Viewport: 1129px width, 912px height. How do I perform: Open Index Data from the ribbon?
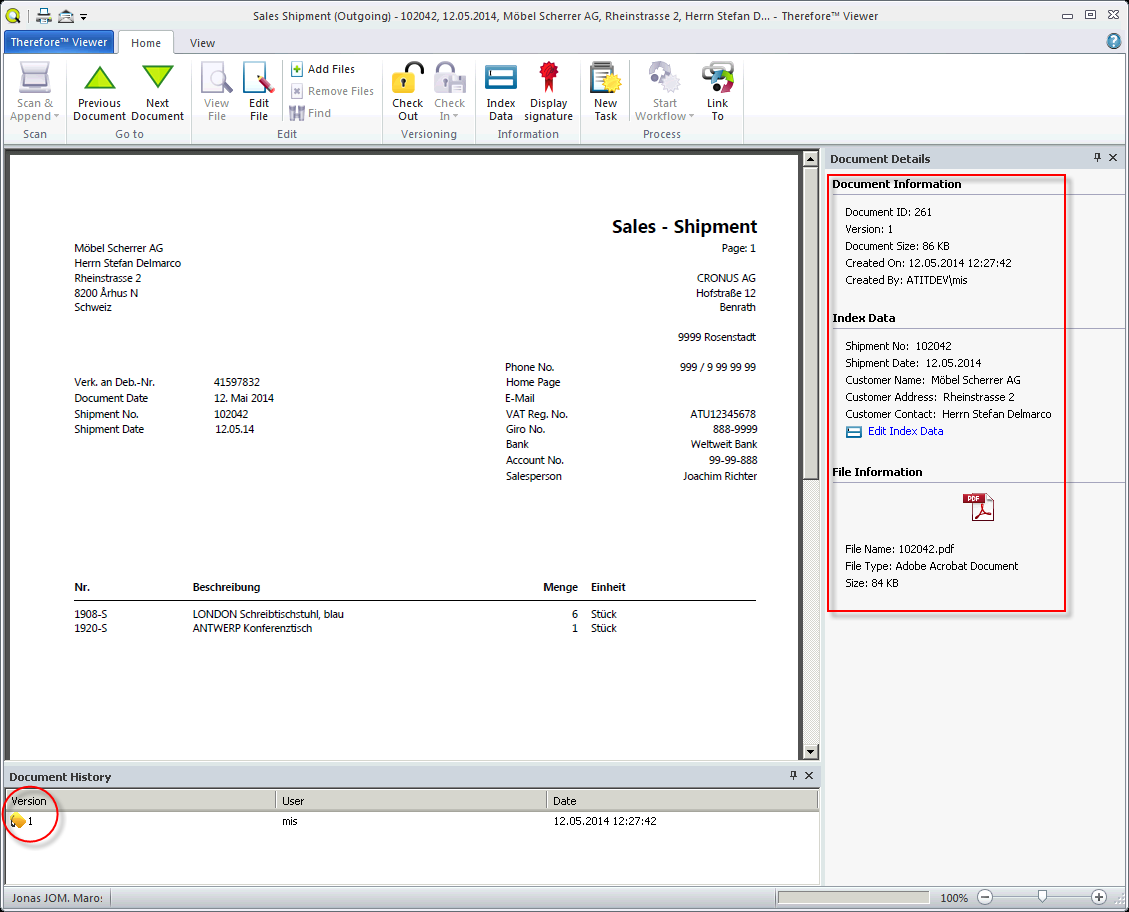[x=500, y=88]
